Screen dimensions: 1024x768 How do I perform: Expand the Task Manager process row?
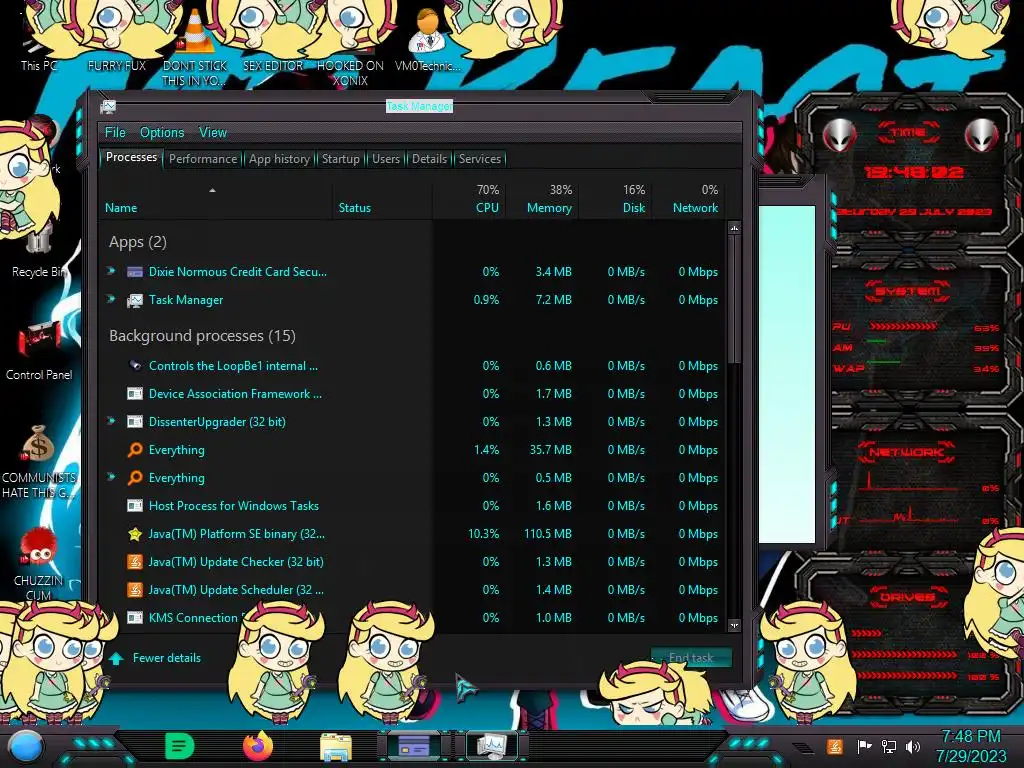click(x=112, y=299)
